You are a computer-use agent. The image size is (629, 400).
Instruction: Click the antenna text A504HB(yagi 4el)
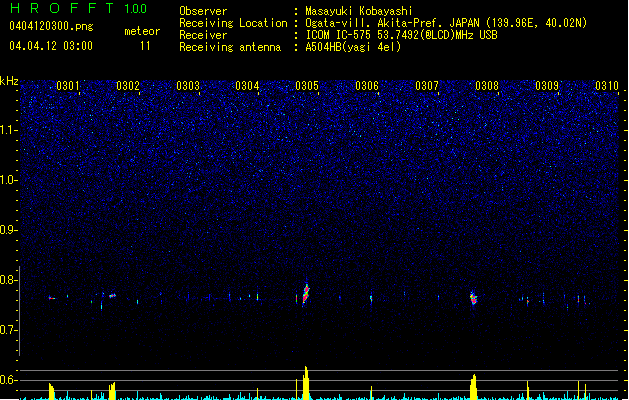tap(353, 47)
